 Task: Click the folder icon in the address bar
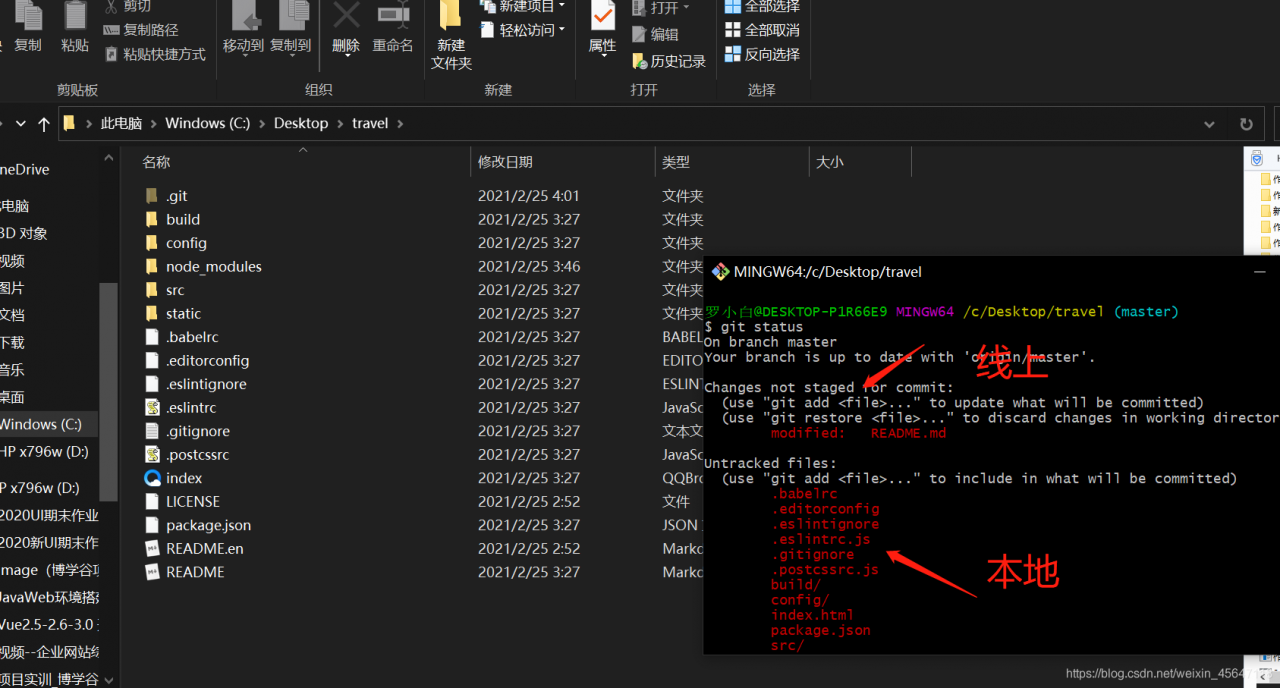(69, 123)
